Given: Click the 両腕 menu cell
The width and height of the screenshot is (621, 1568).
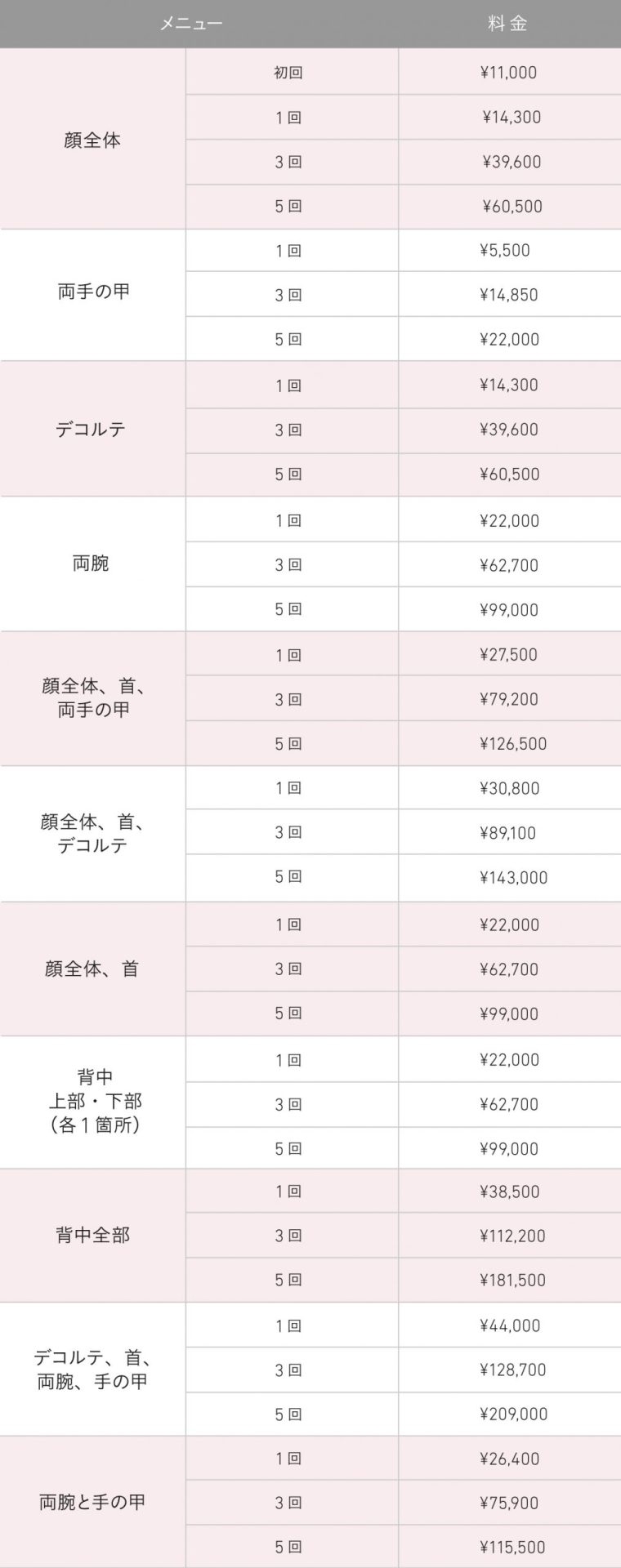Looking at the screenshot, I should click(x=92, y=563).
